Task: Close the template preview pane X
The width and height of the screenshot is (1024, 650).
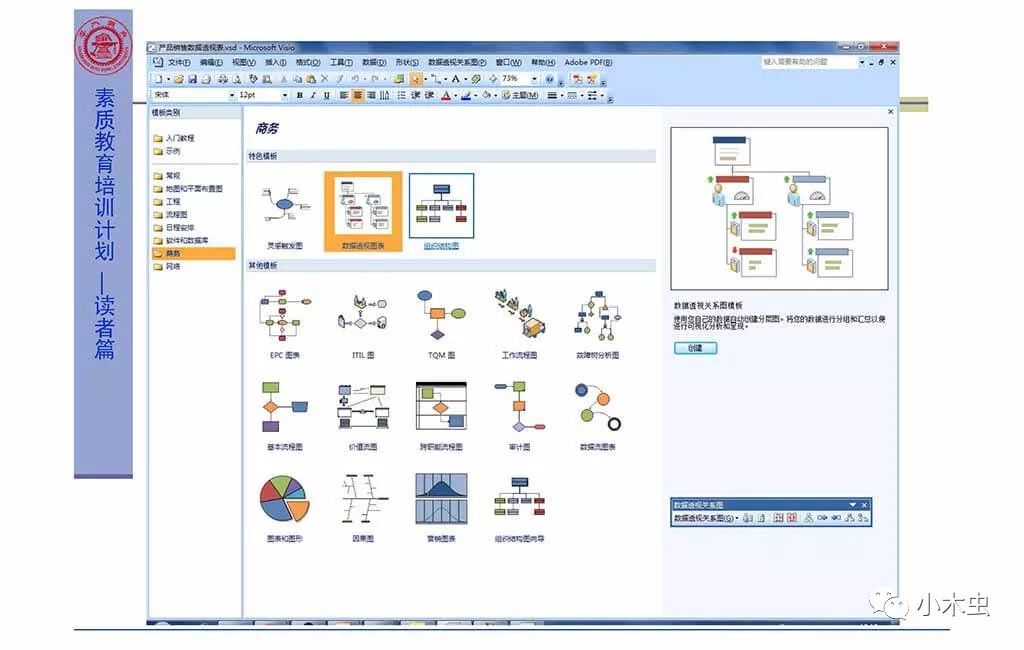Action: (x=891, y=112)
